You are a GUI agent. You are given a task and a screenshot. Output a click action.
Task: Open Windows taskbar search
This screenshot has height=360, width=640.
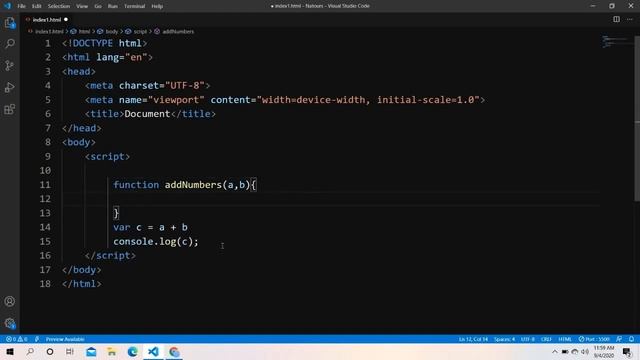coord(30,352)
